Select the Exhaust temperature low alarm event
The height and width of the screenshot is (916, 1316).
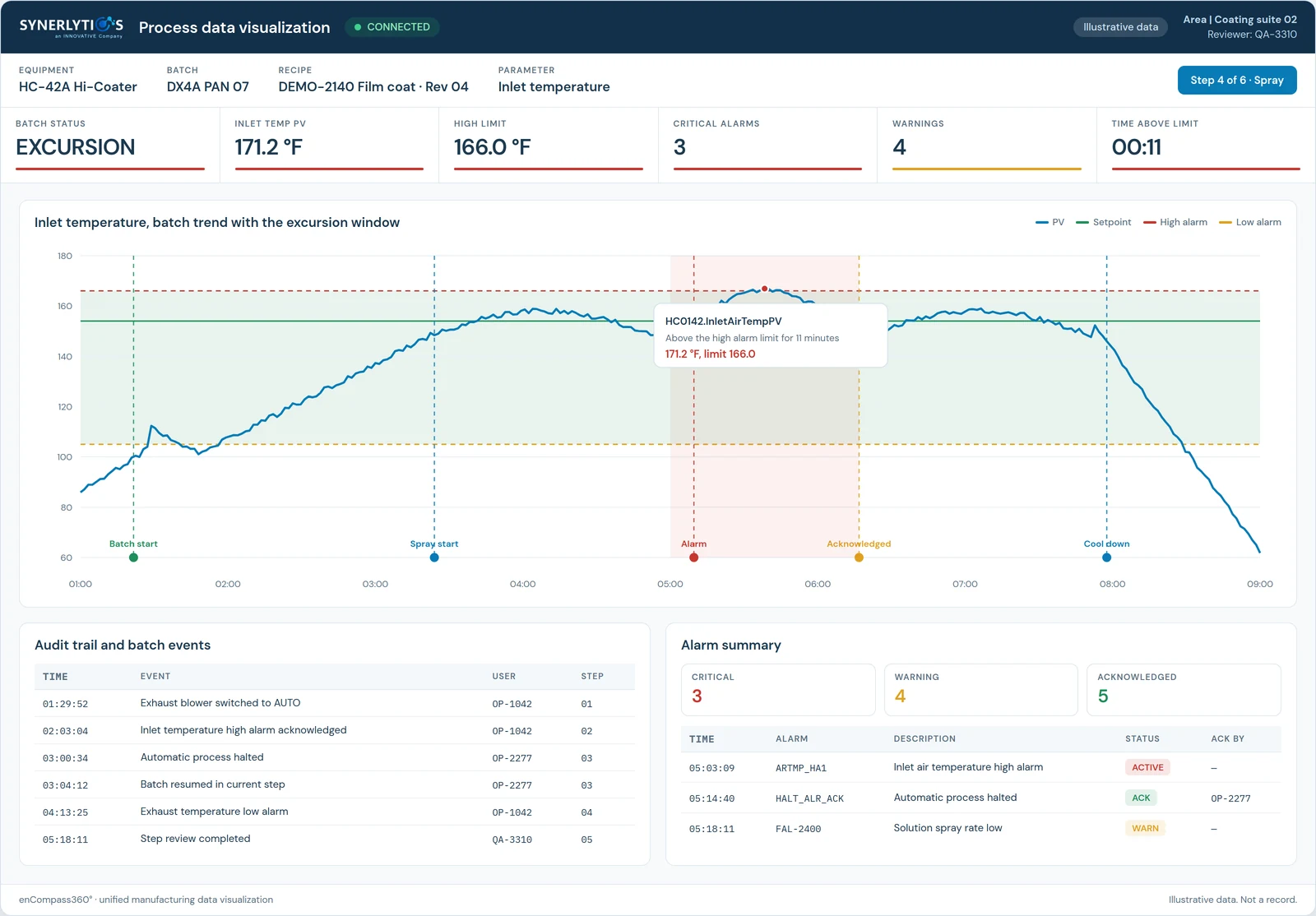pyautogui.click(x=335, y=812)
